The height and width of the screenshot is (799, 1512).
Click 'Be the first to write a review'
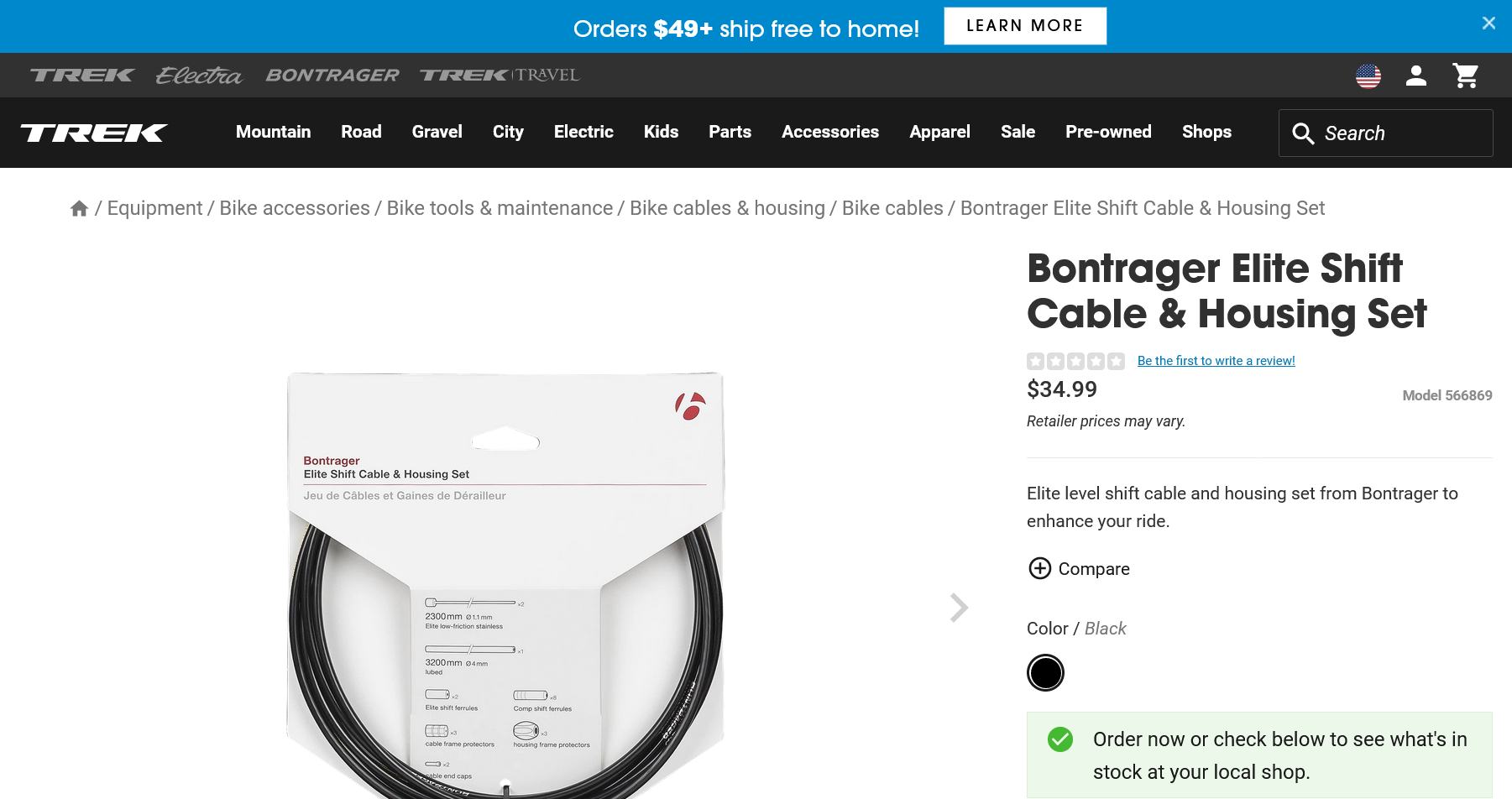coord(1216,361)
